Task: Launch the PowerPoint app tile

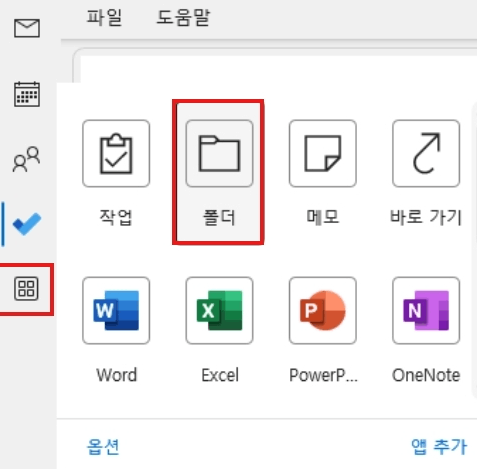Action: pos(323,310)
